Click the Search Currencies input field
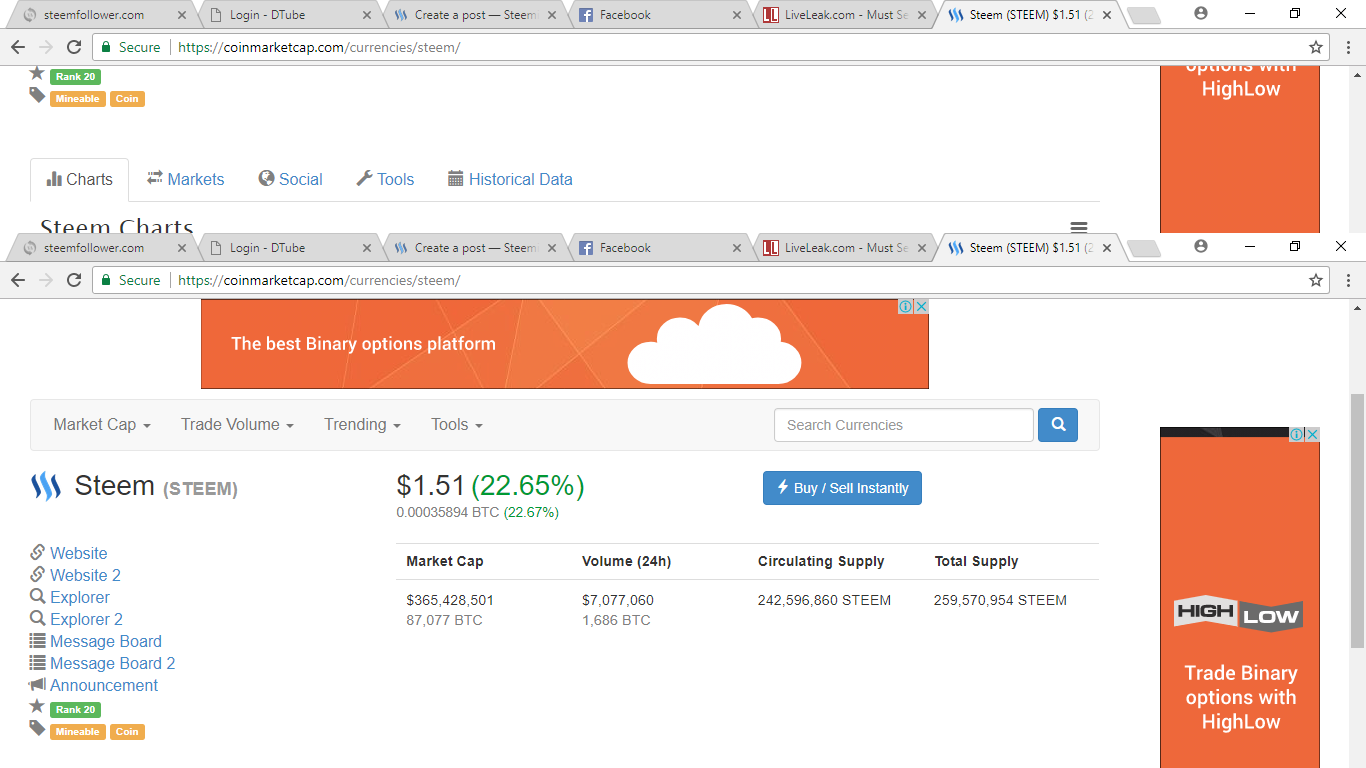This screenshot has height=768, width=1366. 904,425
